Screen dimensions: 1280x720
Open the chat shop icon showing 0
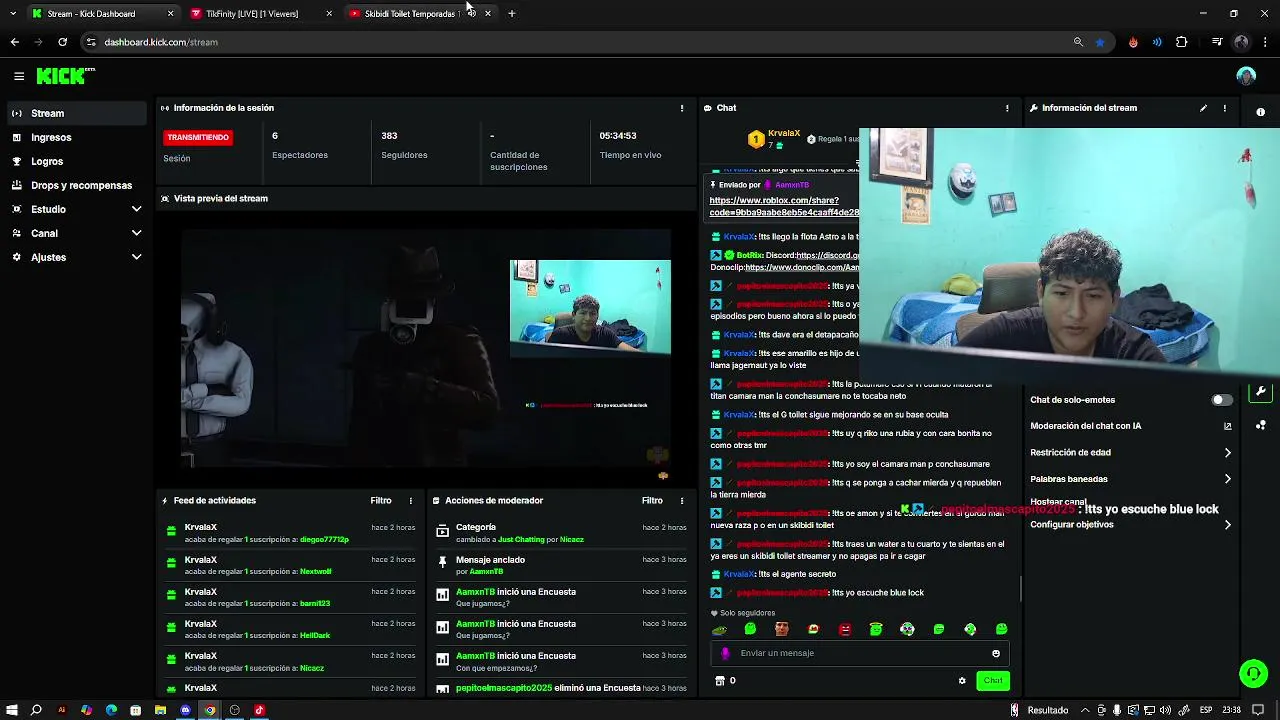click(725, 681)
